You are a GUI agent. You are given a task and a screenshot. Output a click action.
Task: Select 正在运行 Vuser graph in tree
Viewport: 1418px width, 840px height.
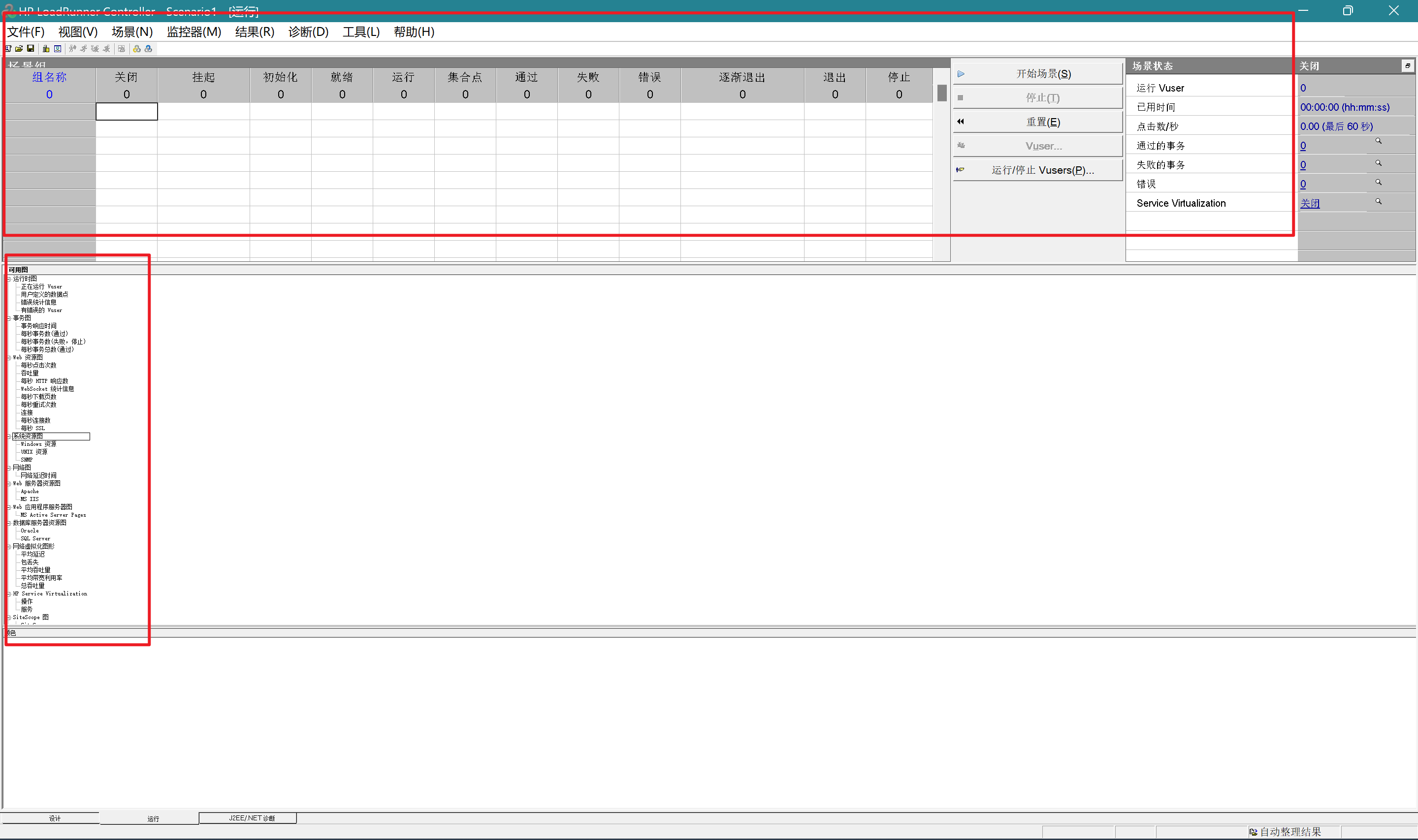point(41,287)
